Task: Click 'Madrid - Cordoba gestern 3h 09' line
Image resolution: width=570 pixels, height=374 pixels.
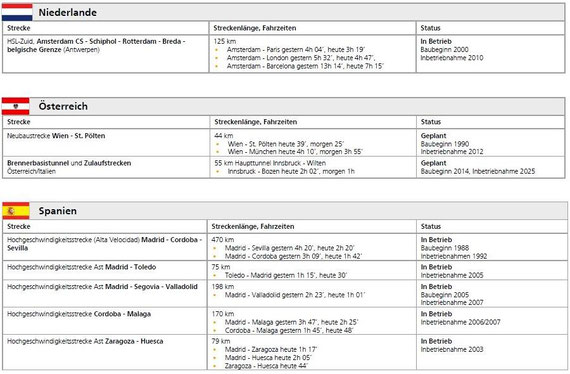Action: [293, 256]
